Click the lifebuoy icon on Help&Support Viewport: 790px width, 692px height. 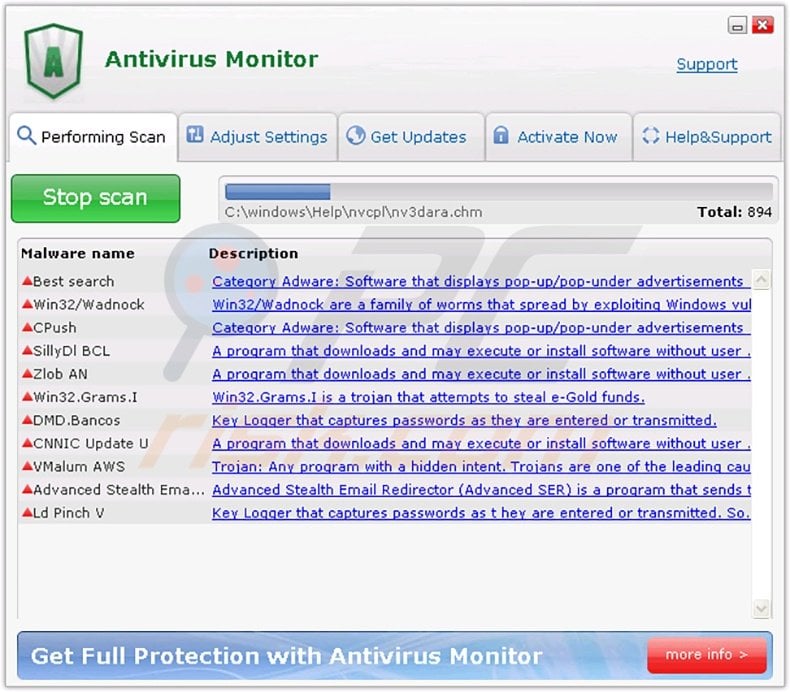coord(650,135)
